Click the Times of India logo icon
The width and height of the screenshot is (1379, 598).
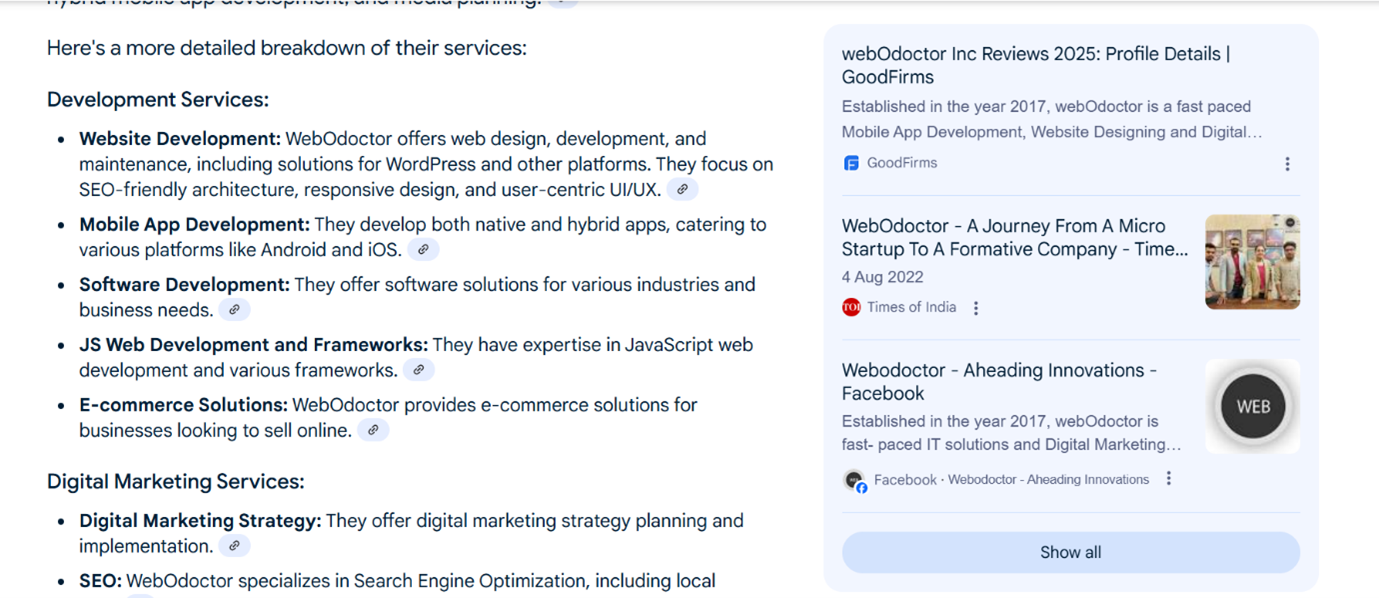pos(851,307)
